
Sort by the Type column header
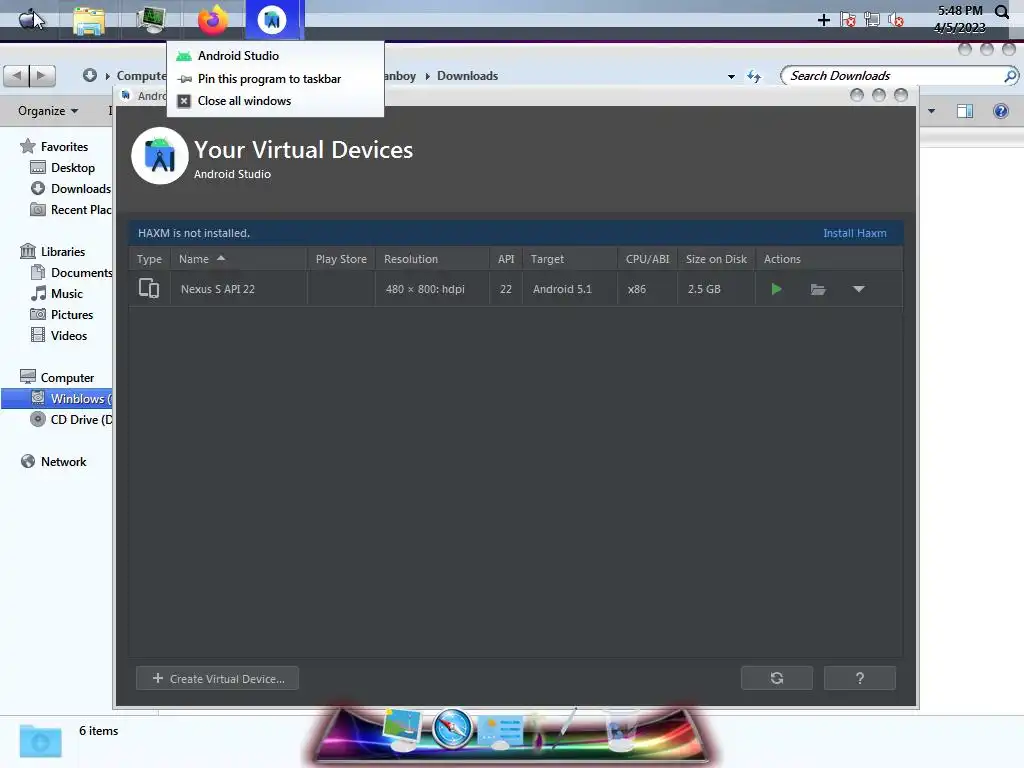point(150,259)
